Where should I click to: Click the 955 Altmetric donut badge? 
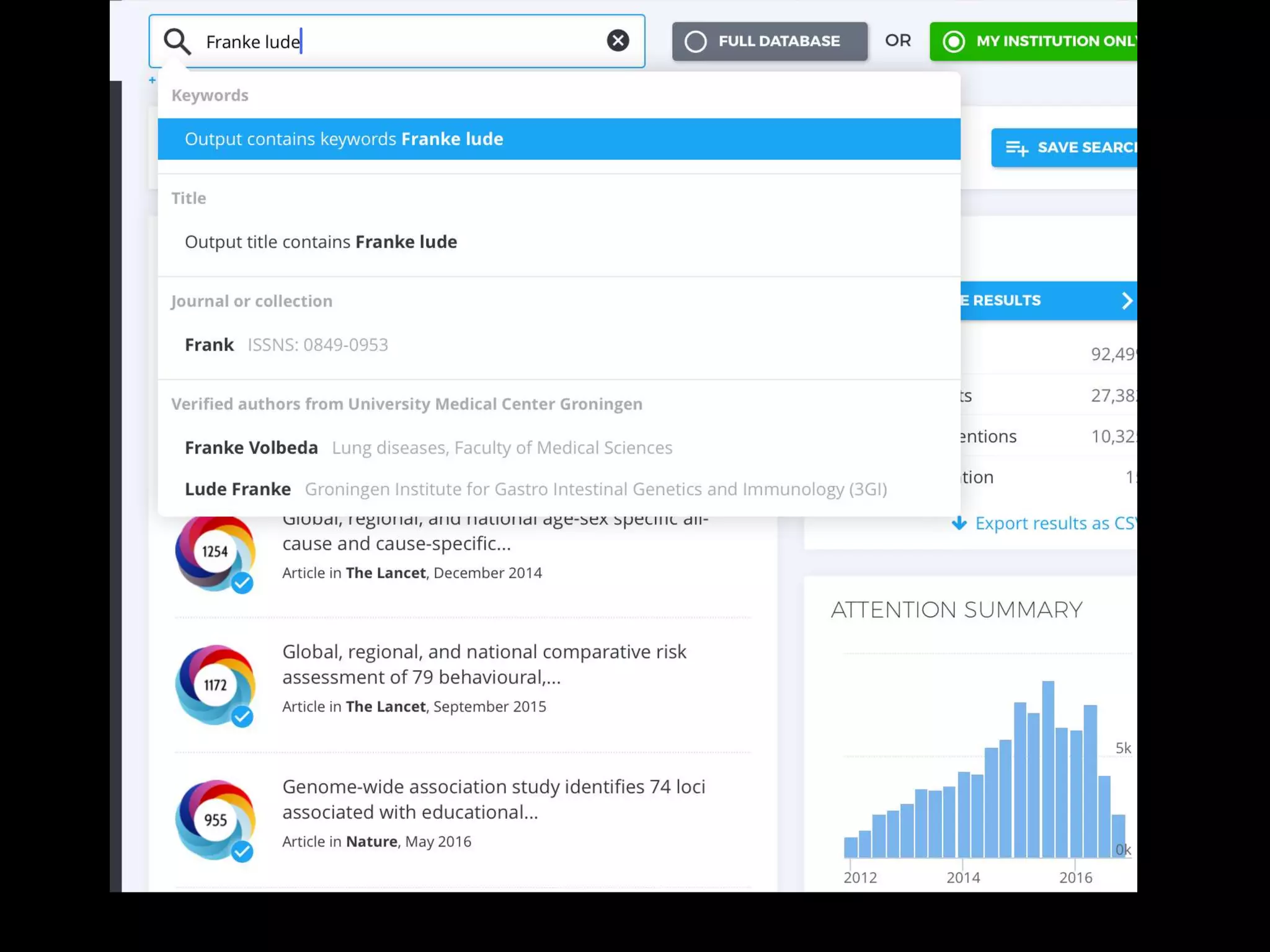pos(215,819)
